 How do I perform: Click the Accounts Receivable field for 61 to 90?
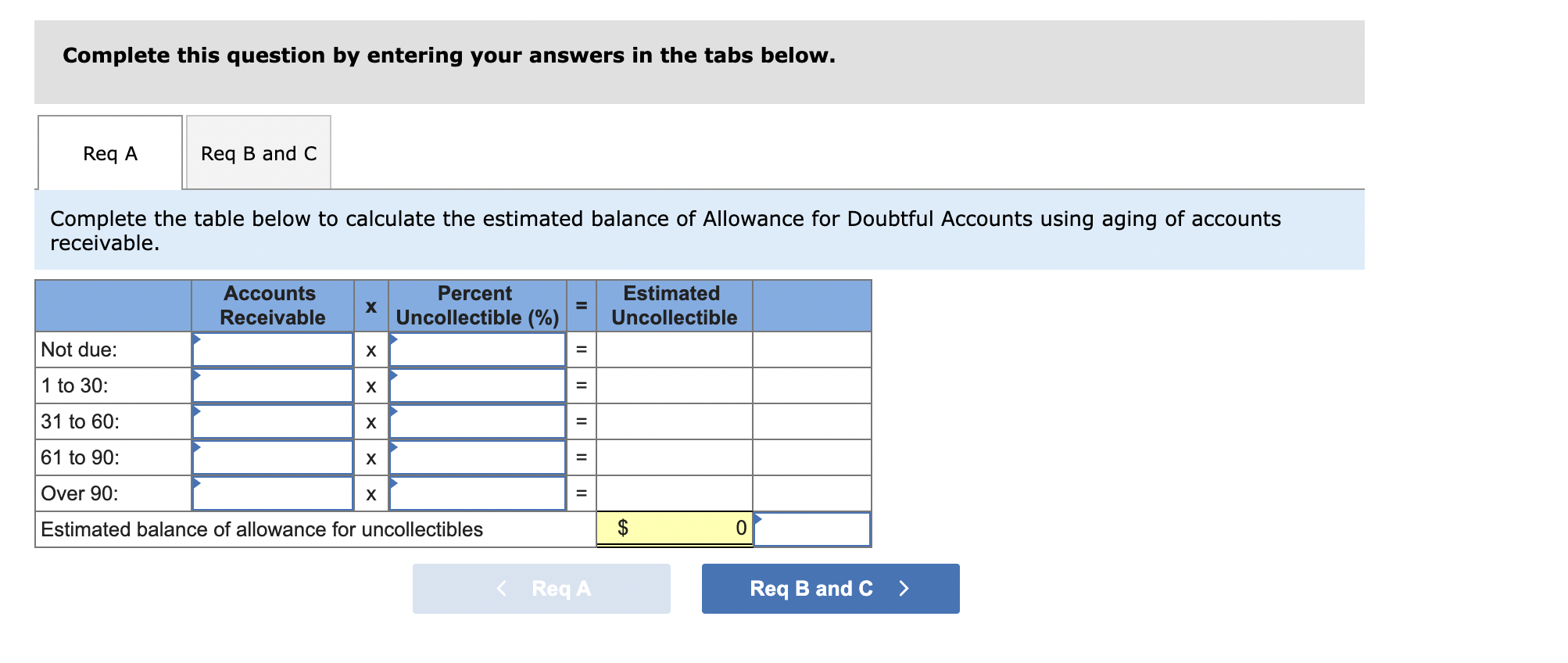click(273, 457)
